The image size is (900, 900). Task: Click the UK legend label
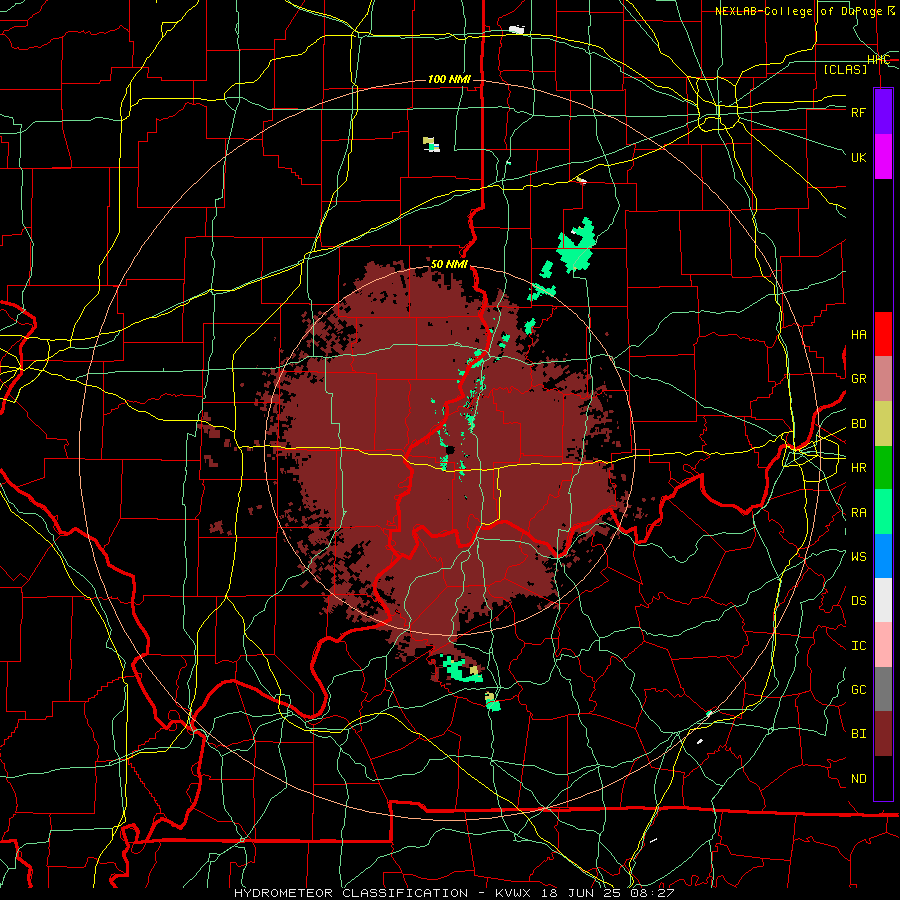pyautogui.click(x=858, y=157)
